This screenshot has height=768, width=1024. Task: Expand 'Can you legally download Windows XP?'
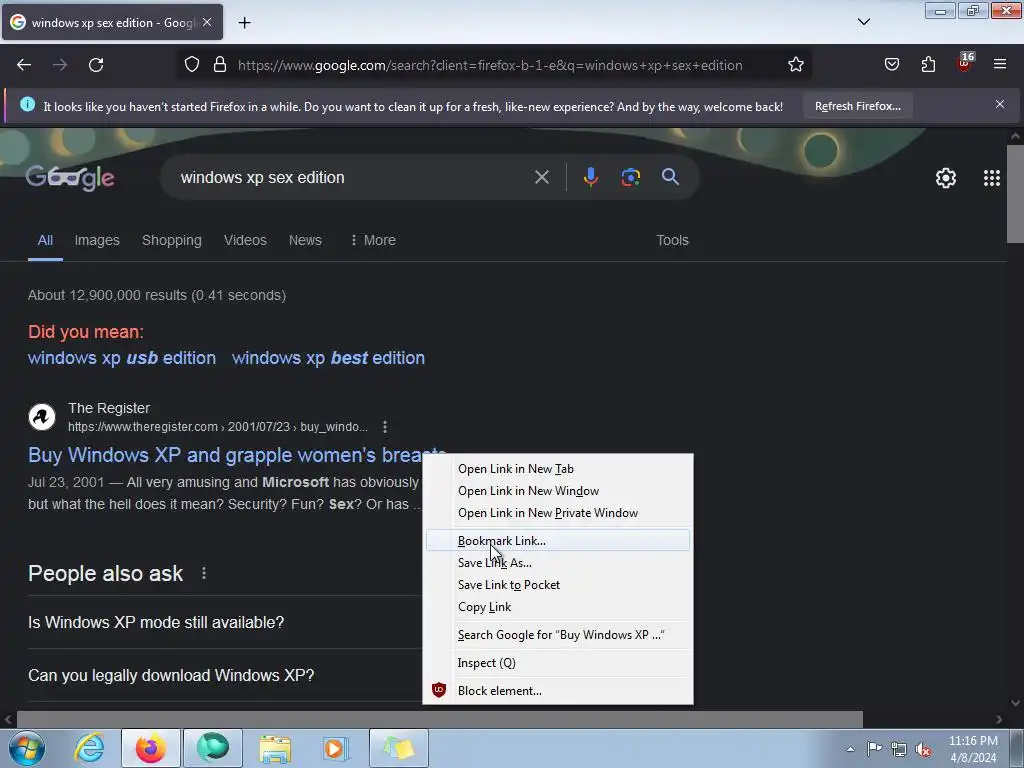pyautogui.click(x=224, y=675)
